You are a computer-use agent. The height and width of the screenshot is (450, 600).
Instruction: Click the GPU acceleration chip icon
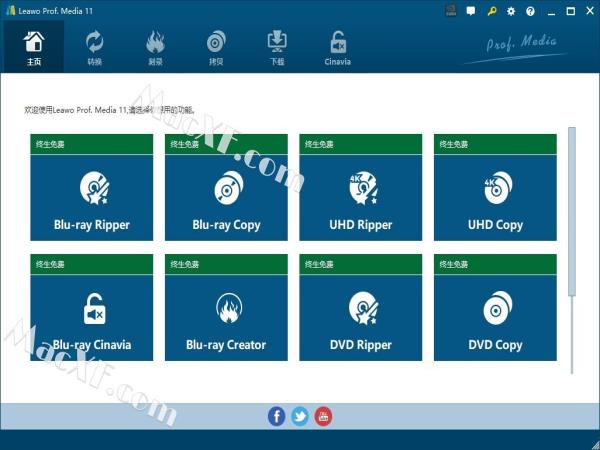point(449,11)
